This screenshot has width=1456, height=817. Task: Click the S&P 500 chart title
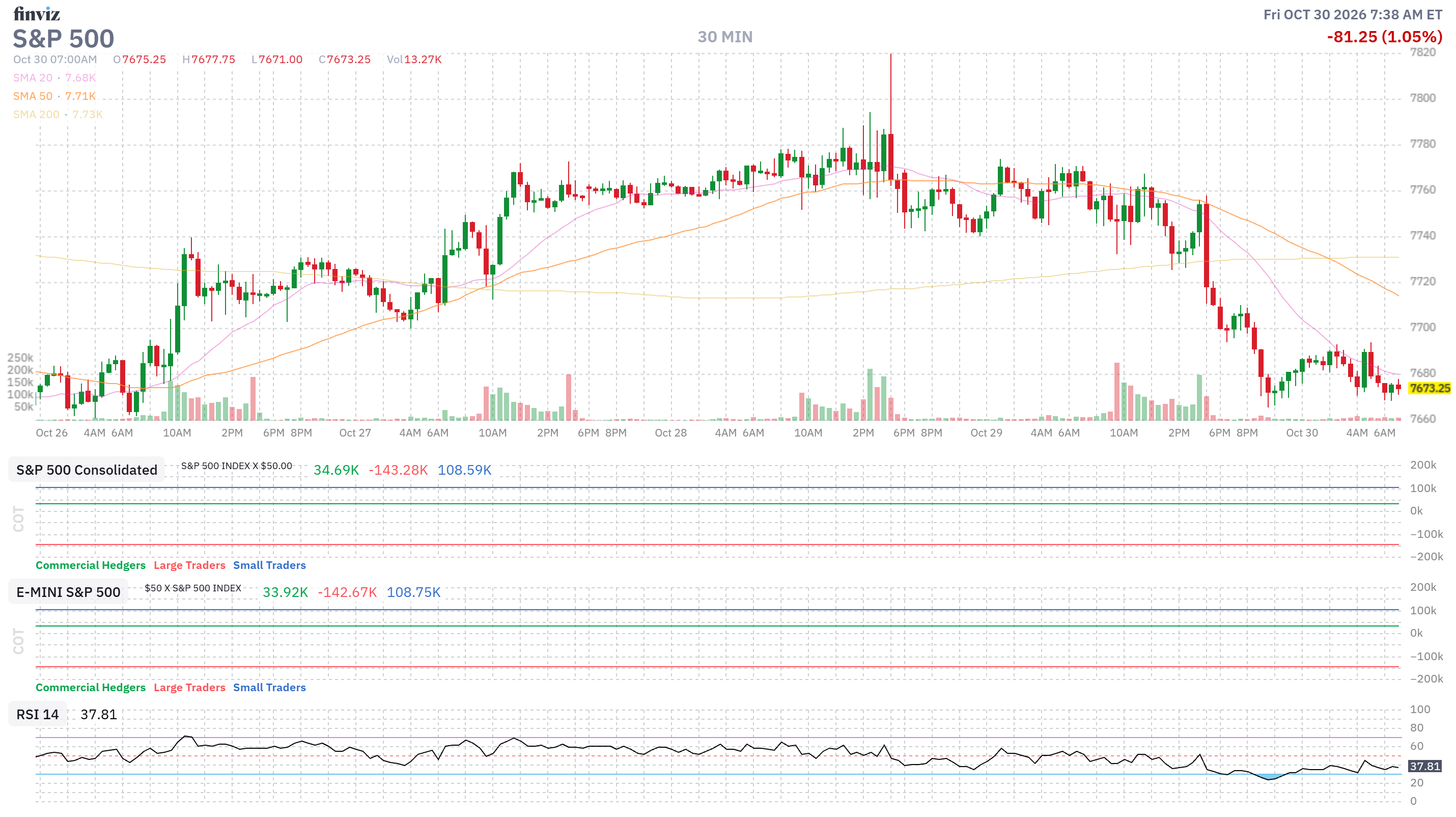click(63, 39)
